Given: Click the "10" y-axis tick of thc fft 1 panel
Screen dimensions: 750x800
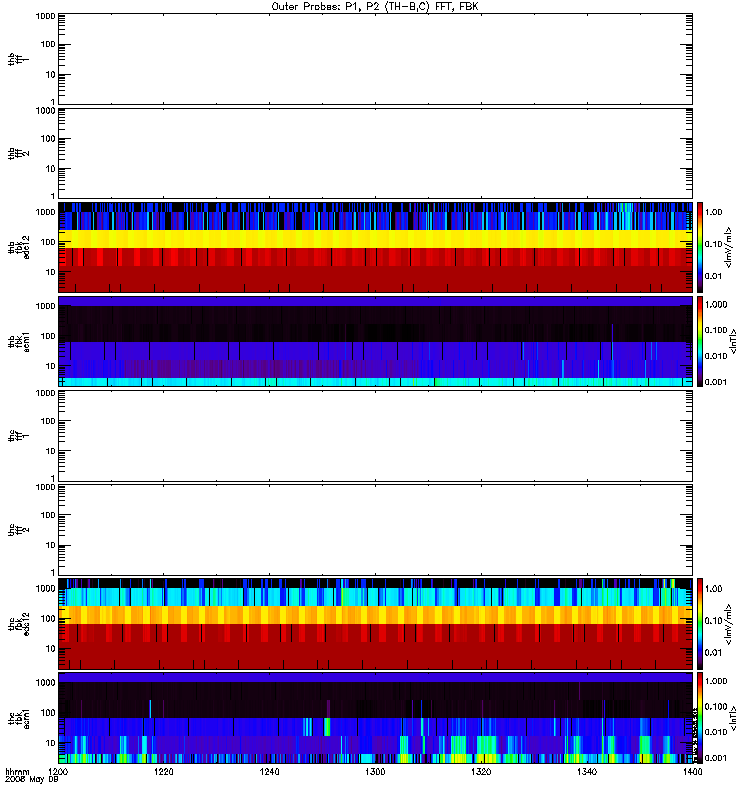Looking at the screenshot, I should pyautogui.click(x=50, y=452).
